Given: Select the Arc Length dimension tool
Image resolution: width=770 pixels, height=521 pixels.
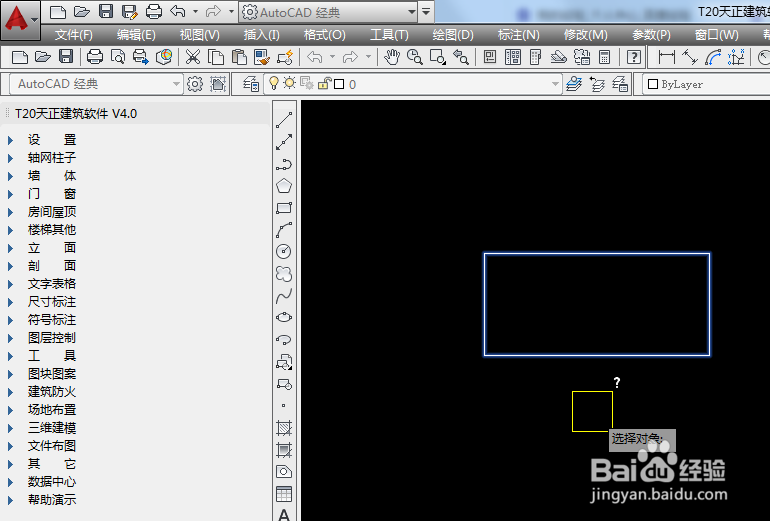Looking at the screenshot, I should [x=713, y=57].
